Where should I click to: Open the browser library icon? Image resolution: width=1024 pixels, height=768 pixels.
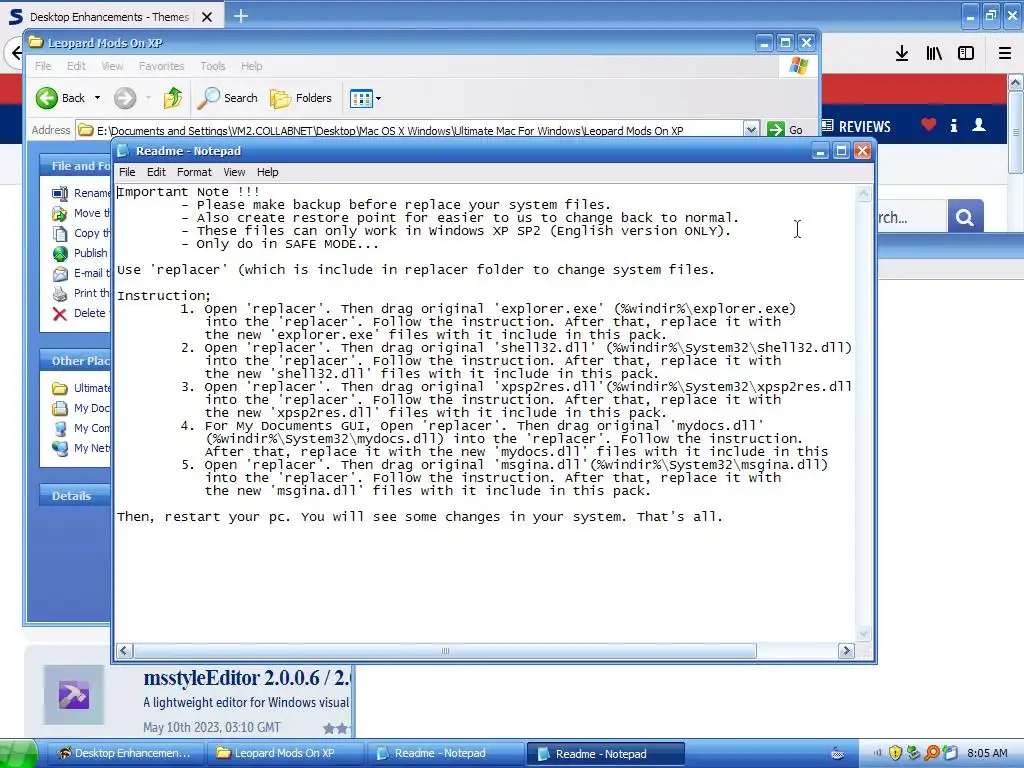934,53
